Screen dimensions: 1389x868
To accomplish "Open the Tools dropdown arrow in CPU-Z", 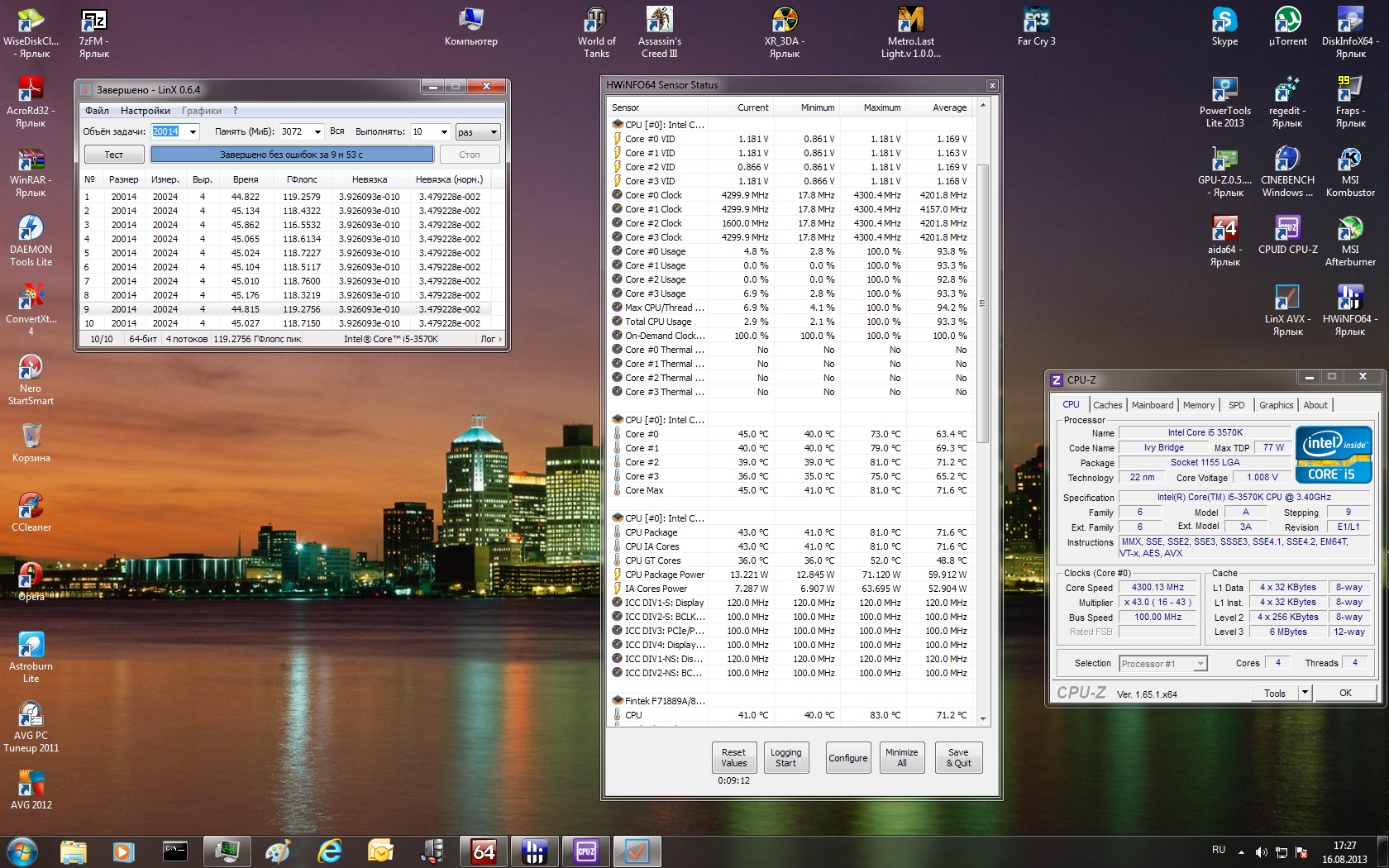I will pyautogui.click(x=1305, y=693).
